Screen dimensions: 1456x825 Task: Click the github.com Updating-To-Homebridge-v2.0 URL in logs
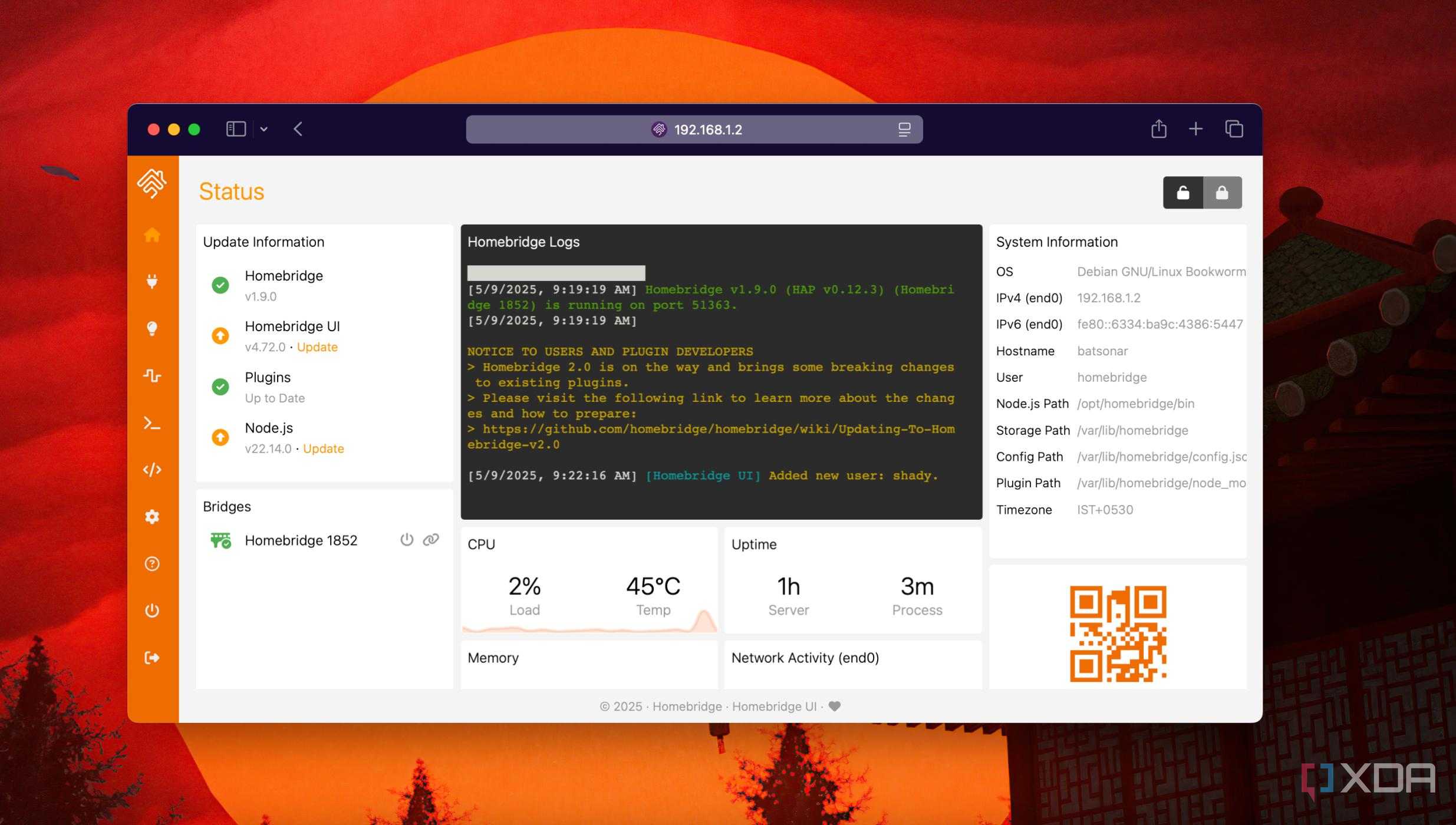[x=711, y=437]
